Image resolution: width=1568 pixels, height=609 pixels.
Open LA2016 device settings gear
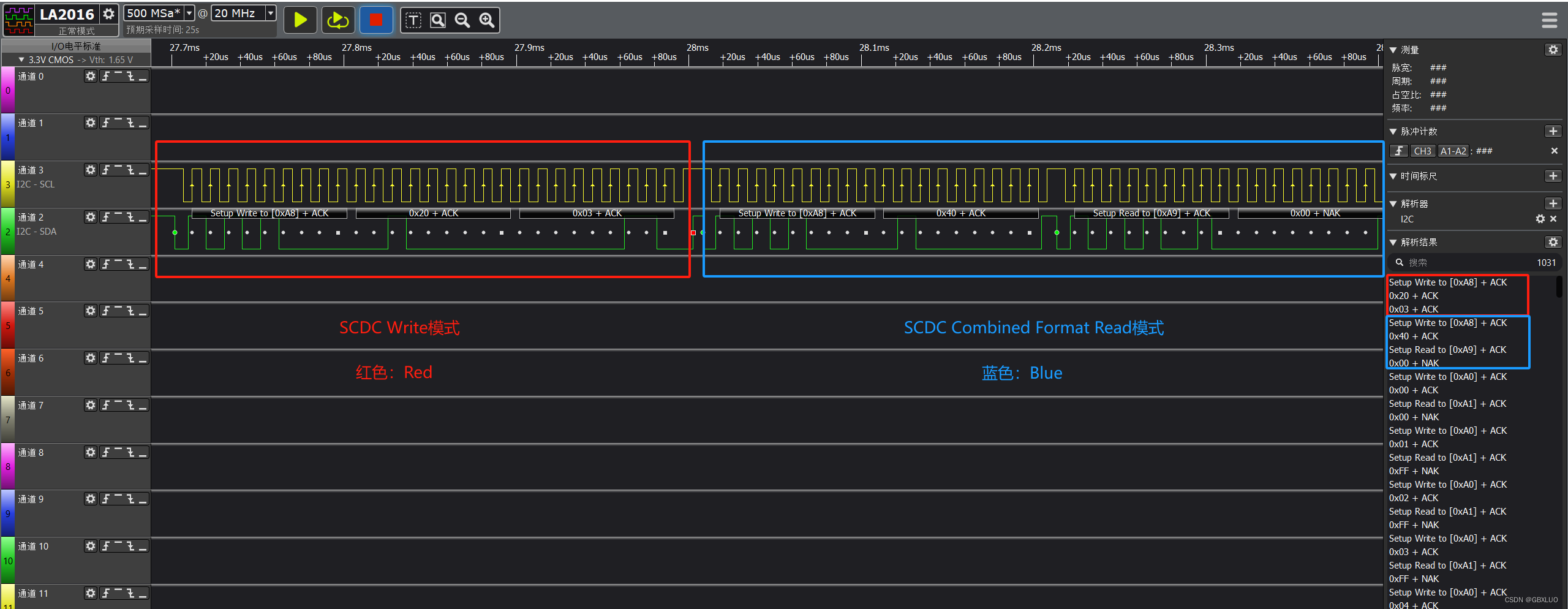tap(108, 13)
